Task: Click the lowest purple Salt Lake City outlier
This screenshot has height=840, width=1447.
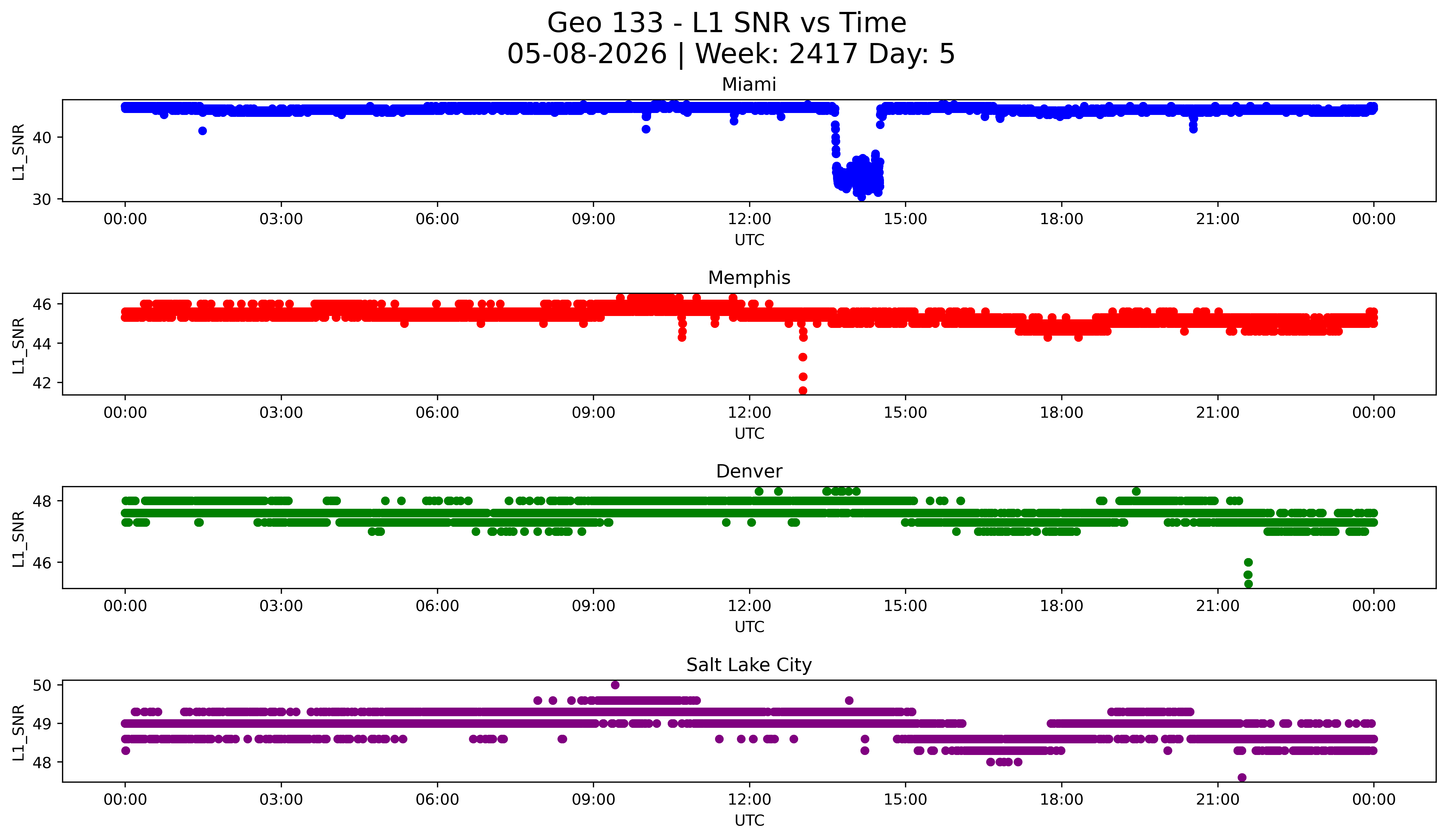Action: click(1242, 777)
